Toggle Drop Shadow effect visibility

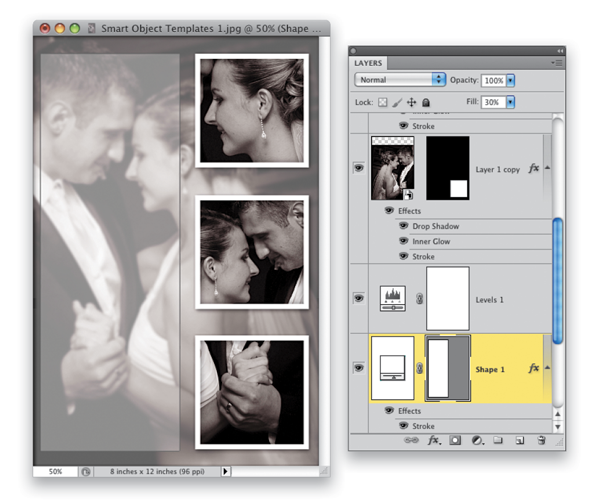(404, 226)
